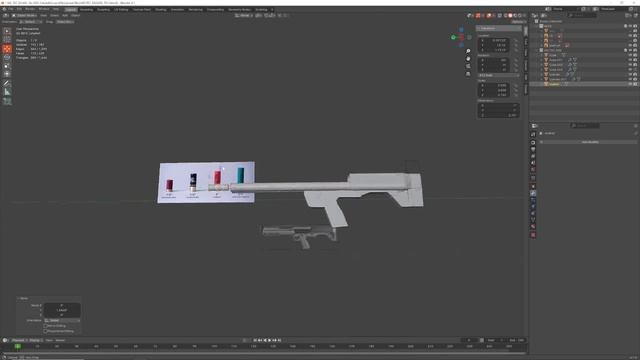The width and height of the screenshot is (640, 360).
Task: Open the Object Mode dropdown
Action: coord(24,16)
